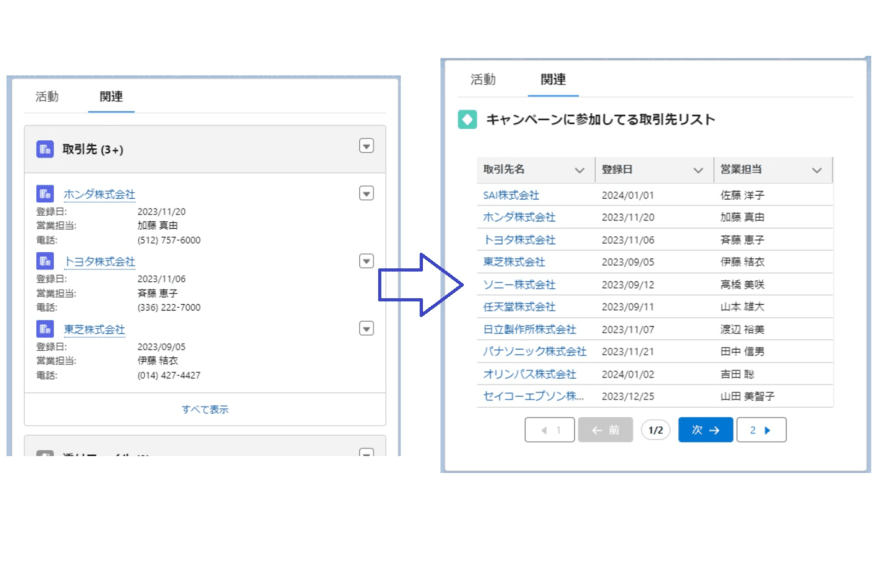Click 山本 雄大 in 任天堂株式会社 row
This screenshot has width=879, height=586.
pos(742,307)
